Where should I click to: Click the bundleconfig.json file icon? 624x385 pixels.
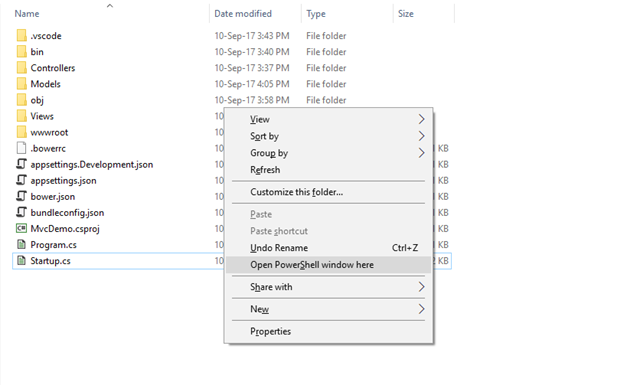21,212
